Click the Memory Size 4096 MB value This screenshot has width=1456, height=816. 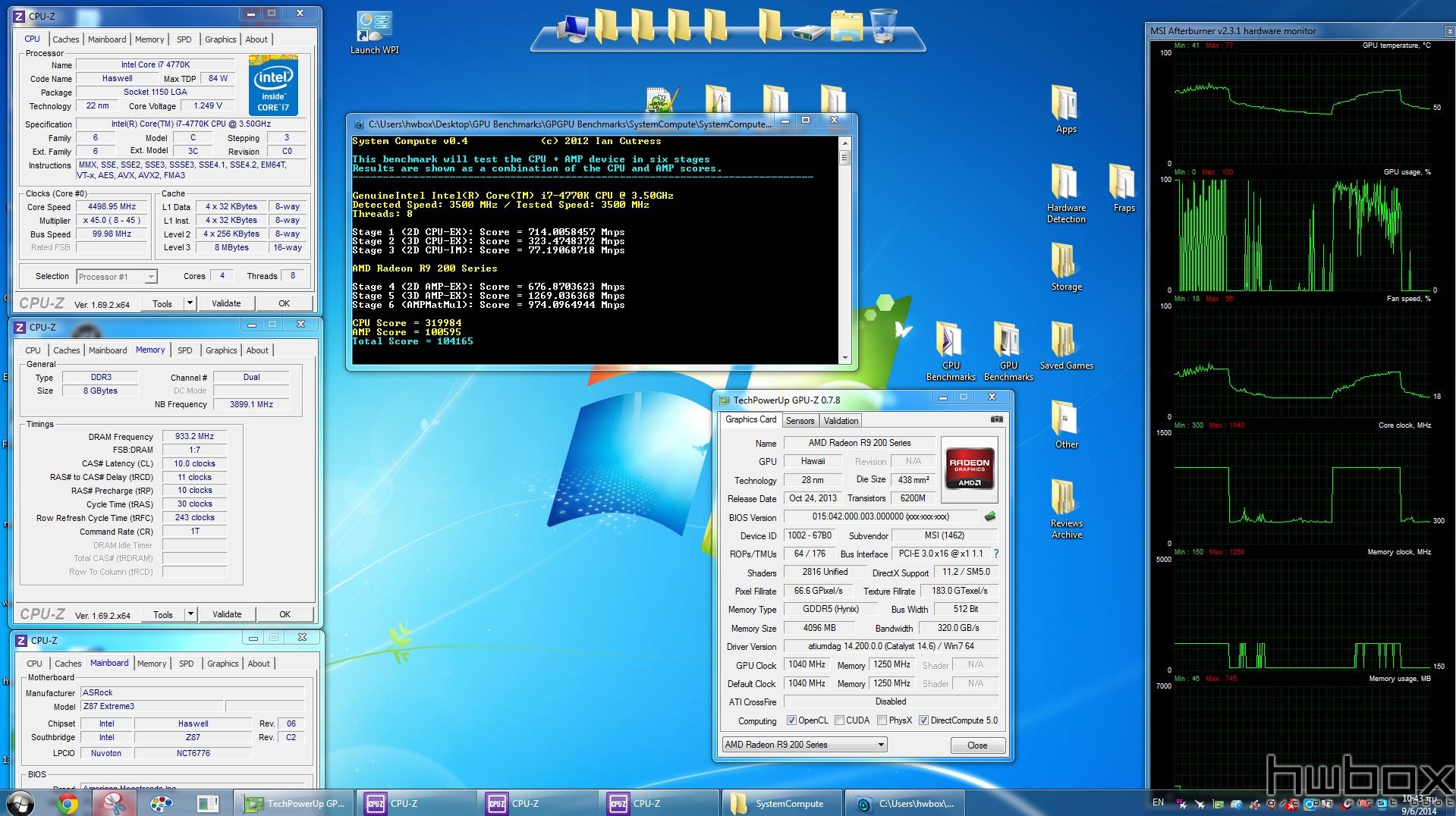point(819,628)
